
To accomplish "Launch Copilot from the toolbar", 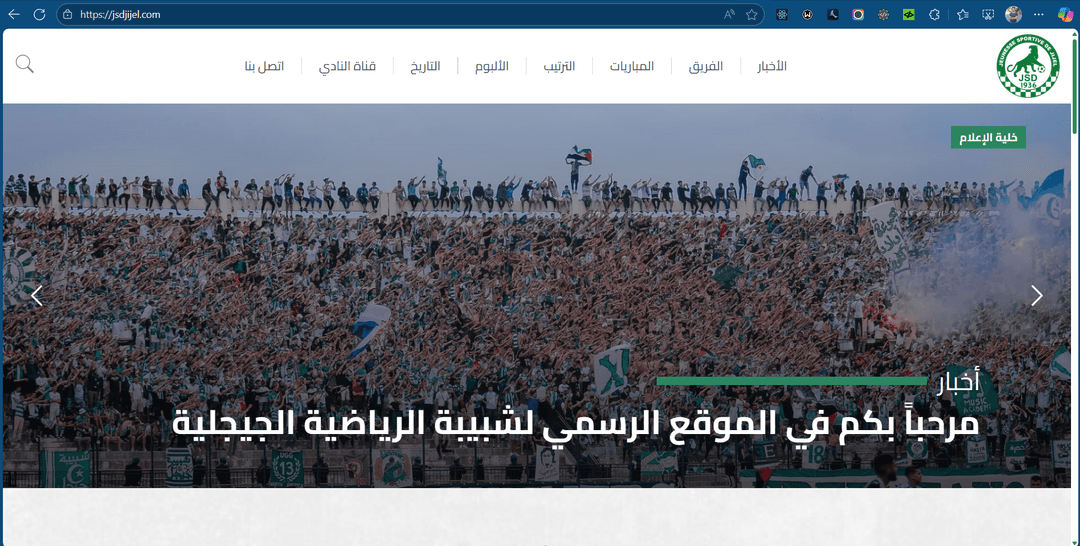I will [x=1066, y=15].
